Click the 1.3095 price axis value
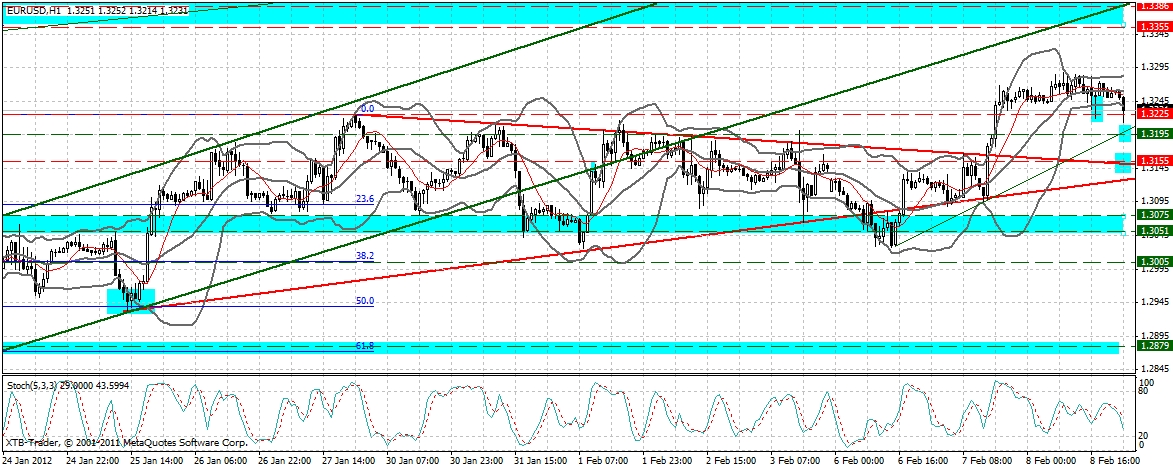 tap(1154, 201)
